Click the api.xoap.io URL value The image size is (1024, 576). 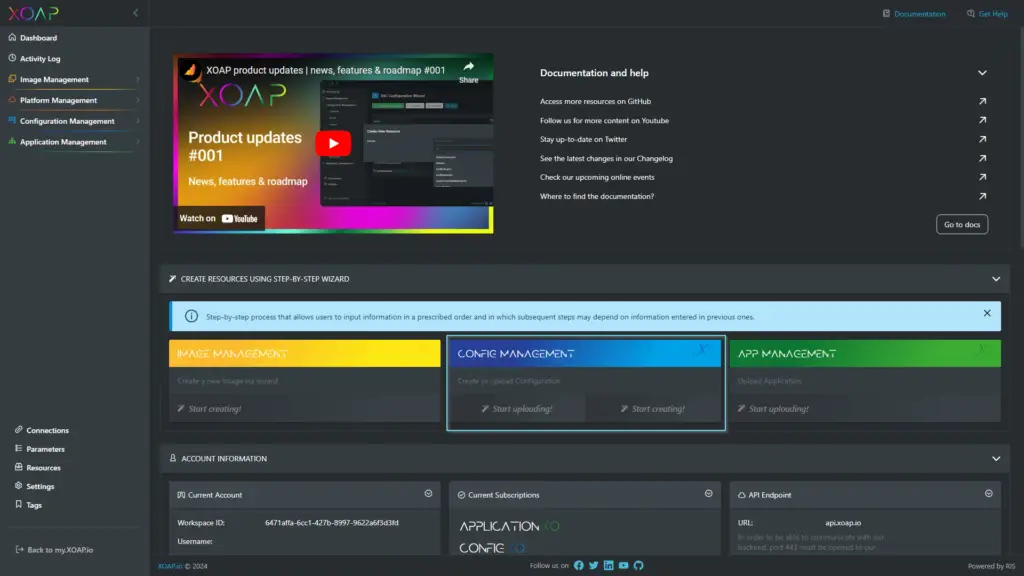(x=843, y=523)
